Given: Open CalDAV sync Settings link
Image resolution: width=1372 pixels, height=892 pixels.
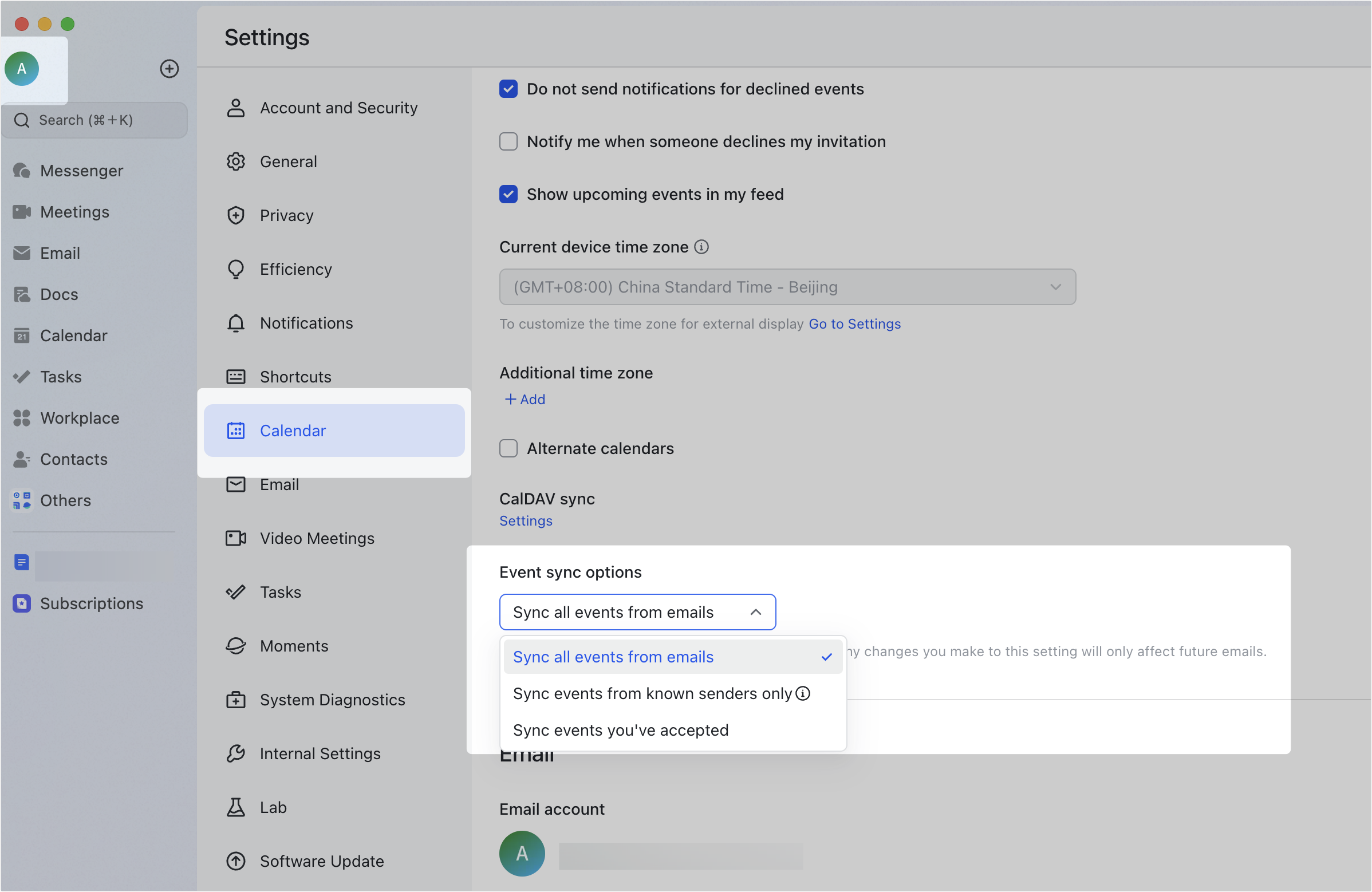Looking at the screenshot, I should point(525,521).
